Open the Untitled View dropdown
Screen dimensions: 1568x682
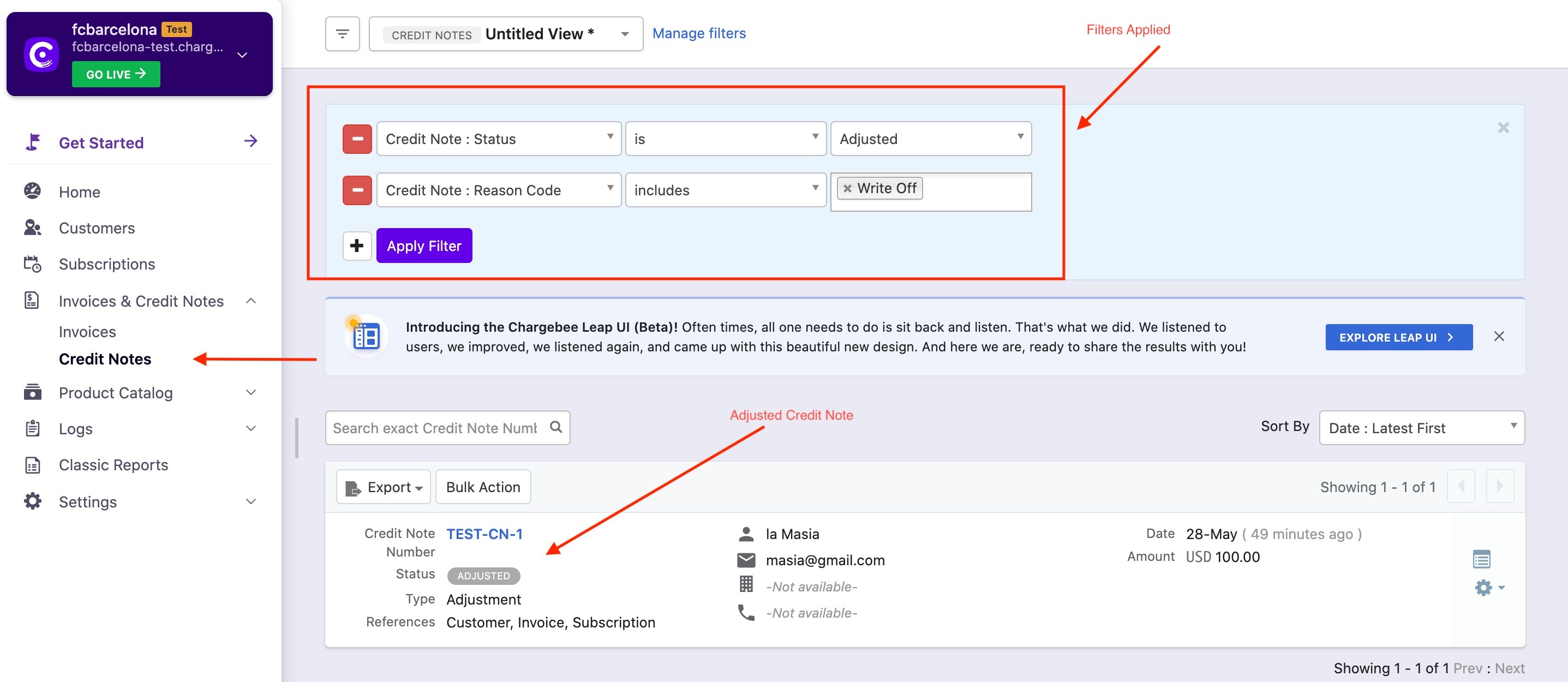click(506, 34)
